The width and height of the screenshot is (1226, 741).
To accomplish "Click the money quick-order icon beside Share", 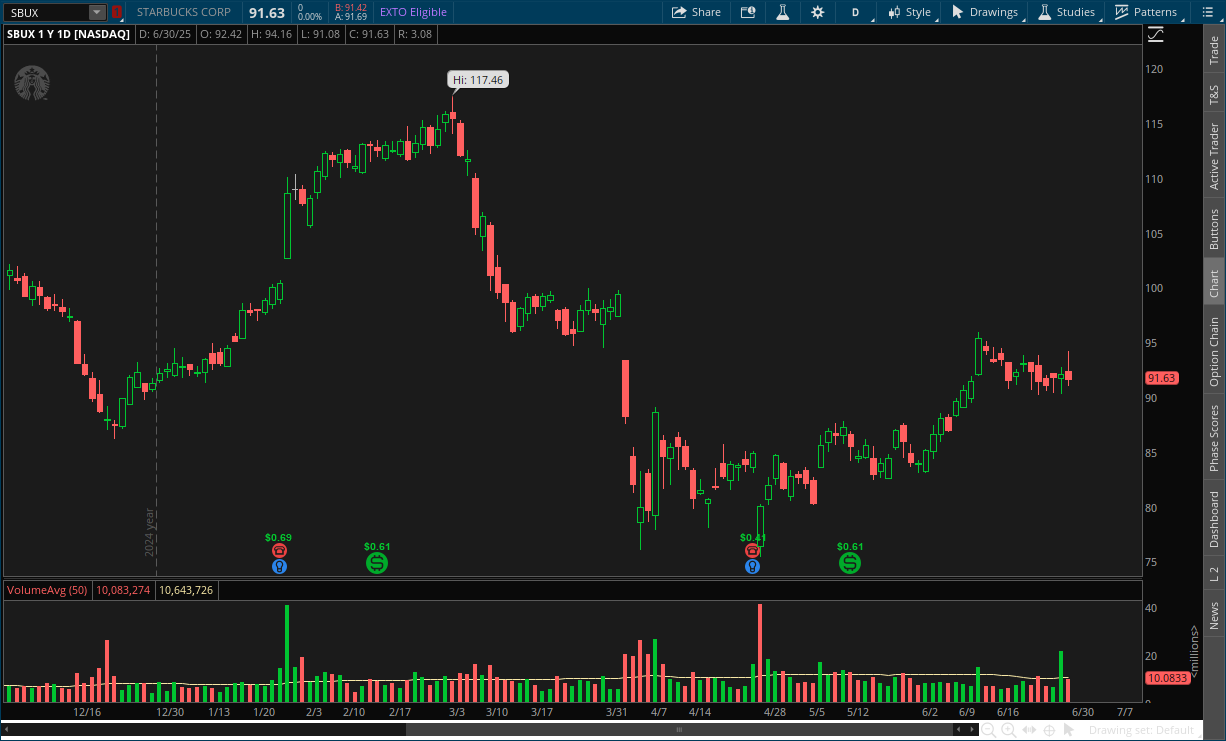I will point(748,12).
